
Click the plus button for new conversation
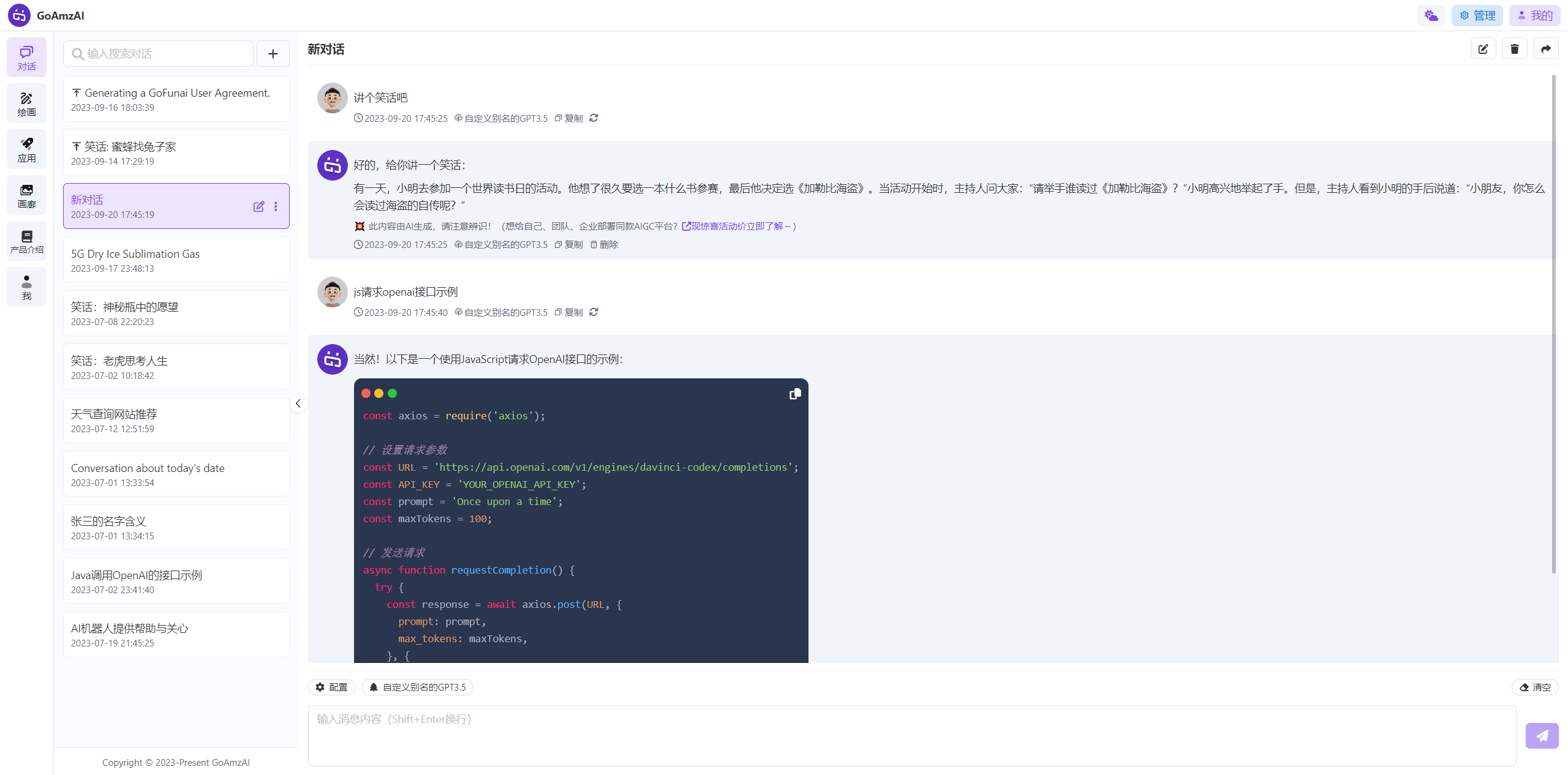(273, 54)
